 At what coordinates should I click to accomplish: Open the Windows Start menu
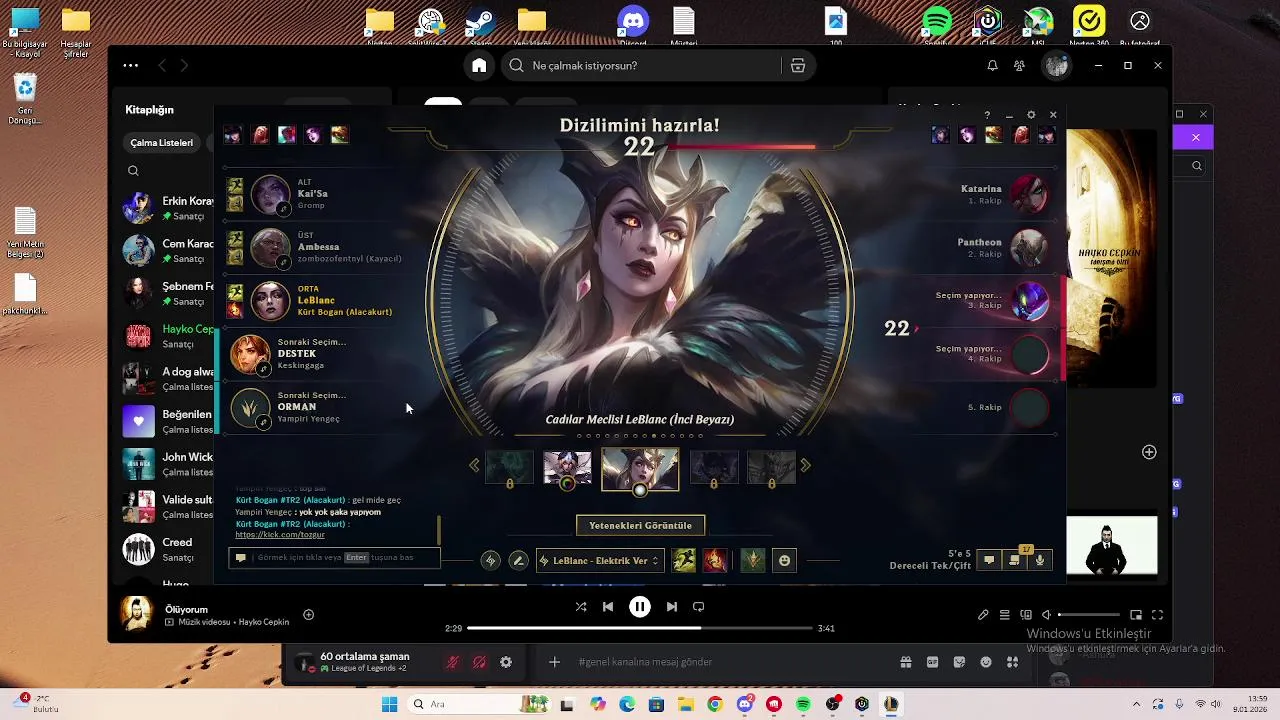coord(389,705)
